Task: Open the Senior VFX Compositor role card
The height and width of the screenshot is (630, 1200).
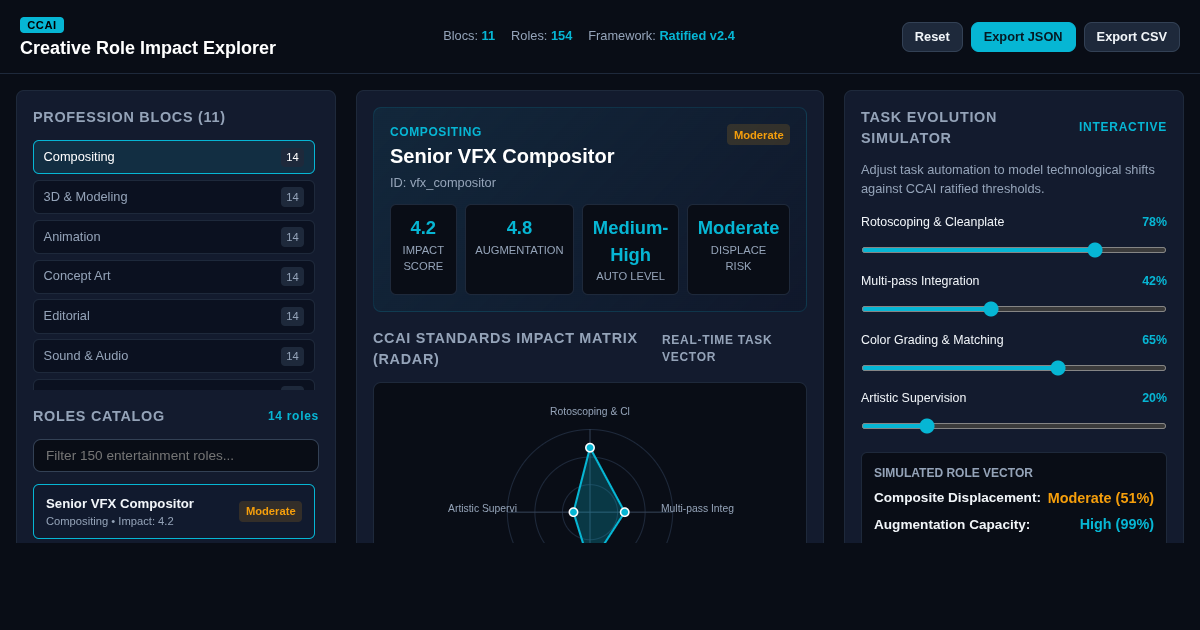Action: [x=174, y=511]
